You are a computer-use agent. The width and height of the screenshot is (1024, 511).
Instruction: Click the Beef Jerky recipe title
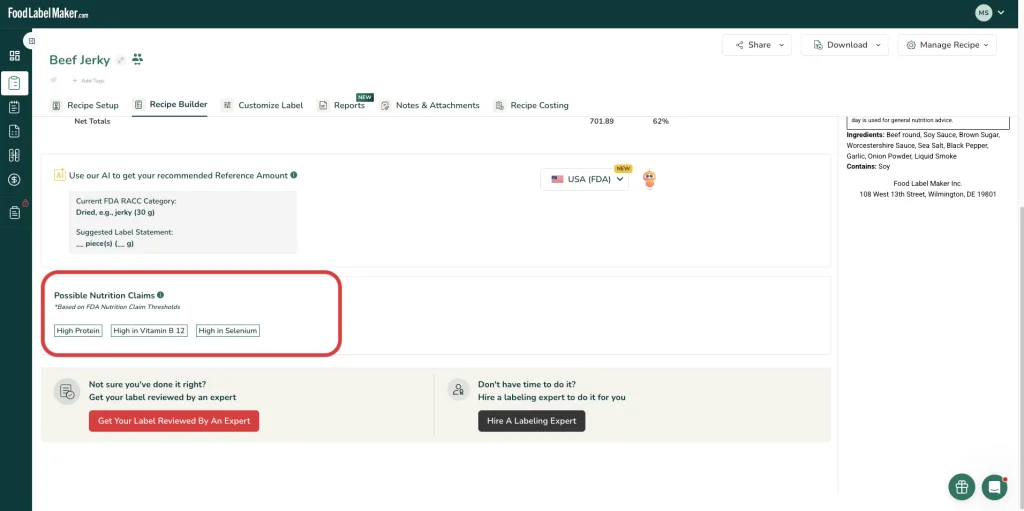click(80, 60)
